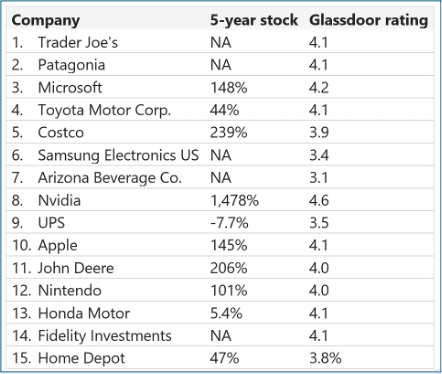
Task: Select the Trader Joe's row
Action: click(x=220, y=42)
